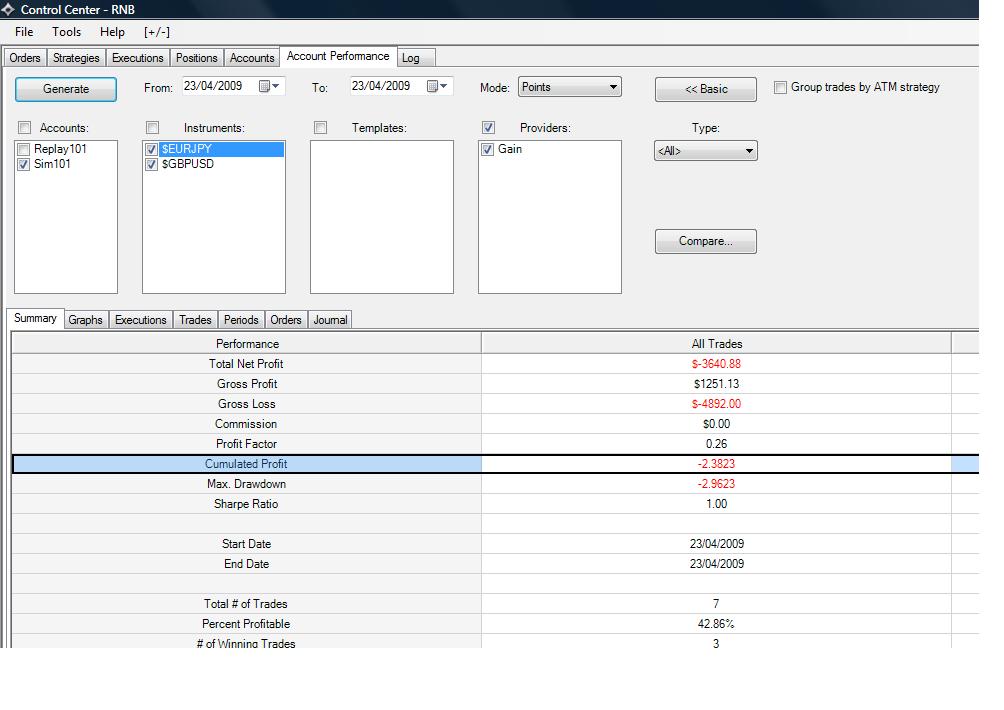
Task: Open the Orders sub-tab
Action: pos(286,319)
